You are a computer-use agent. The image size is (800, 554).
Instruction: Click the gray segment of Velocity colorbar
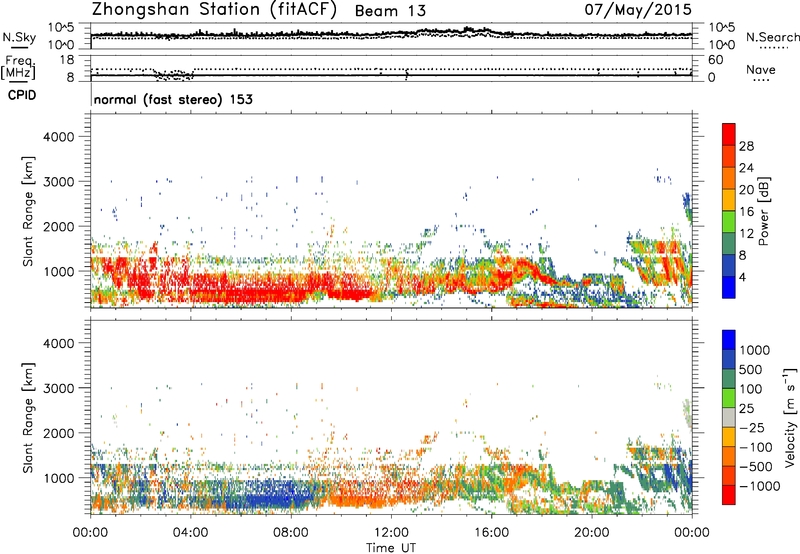pos(729,418)
